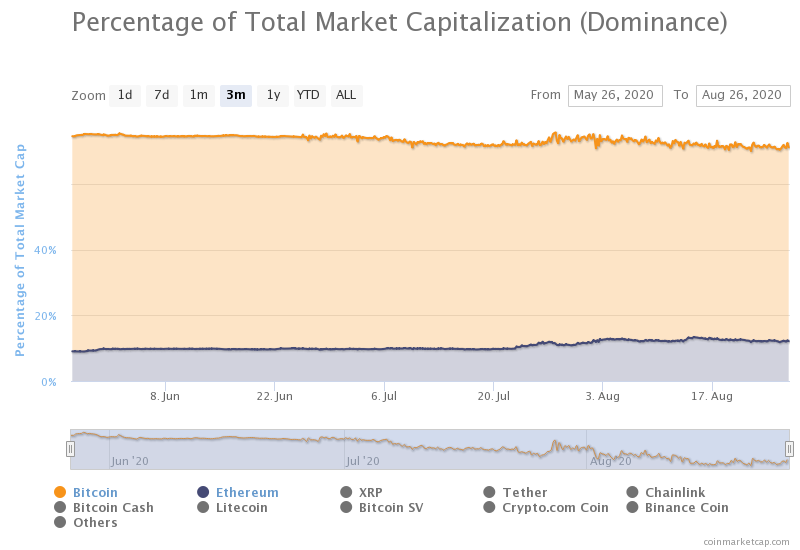Show the XRP series via legend

click(x=361, y=492)
